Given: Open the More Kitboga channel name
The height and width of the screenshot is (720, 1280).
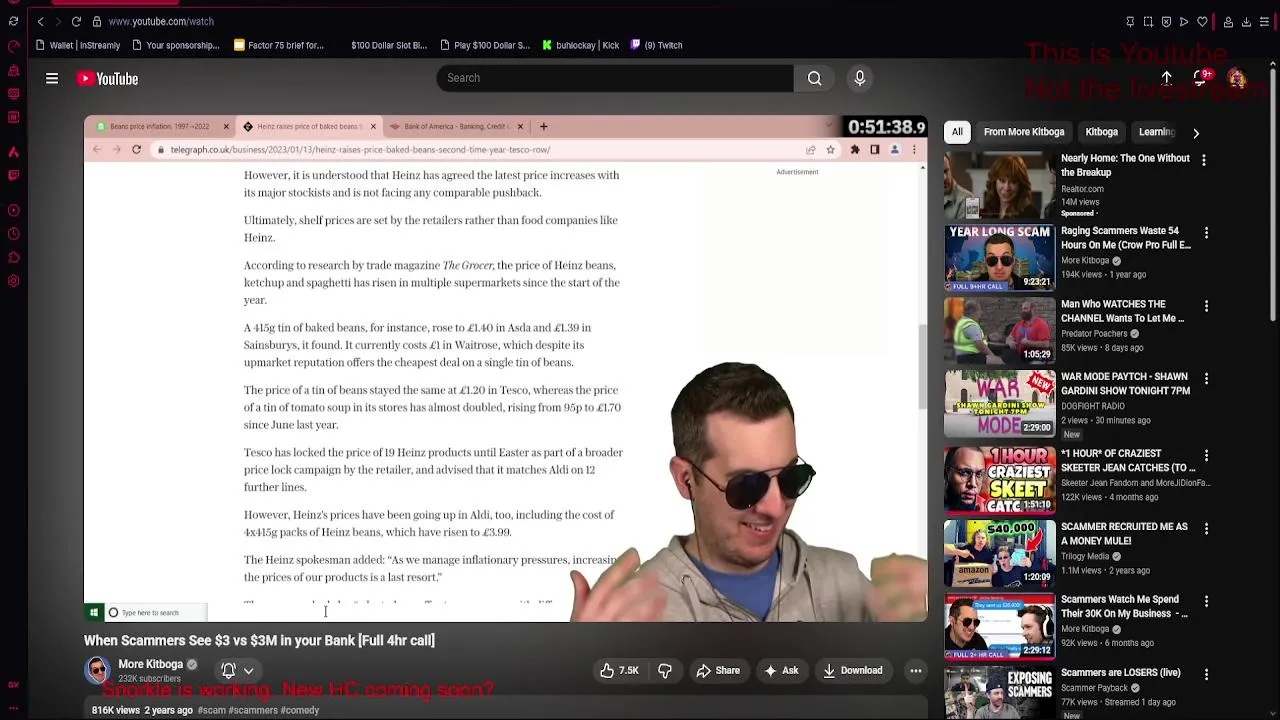Looking at the screenshot, I should click(151, 664).
